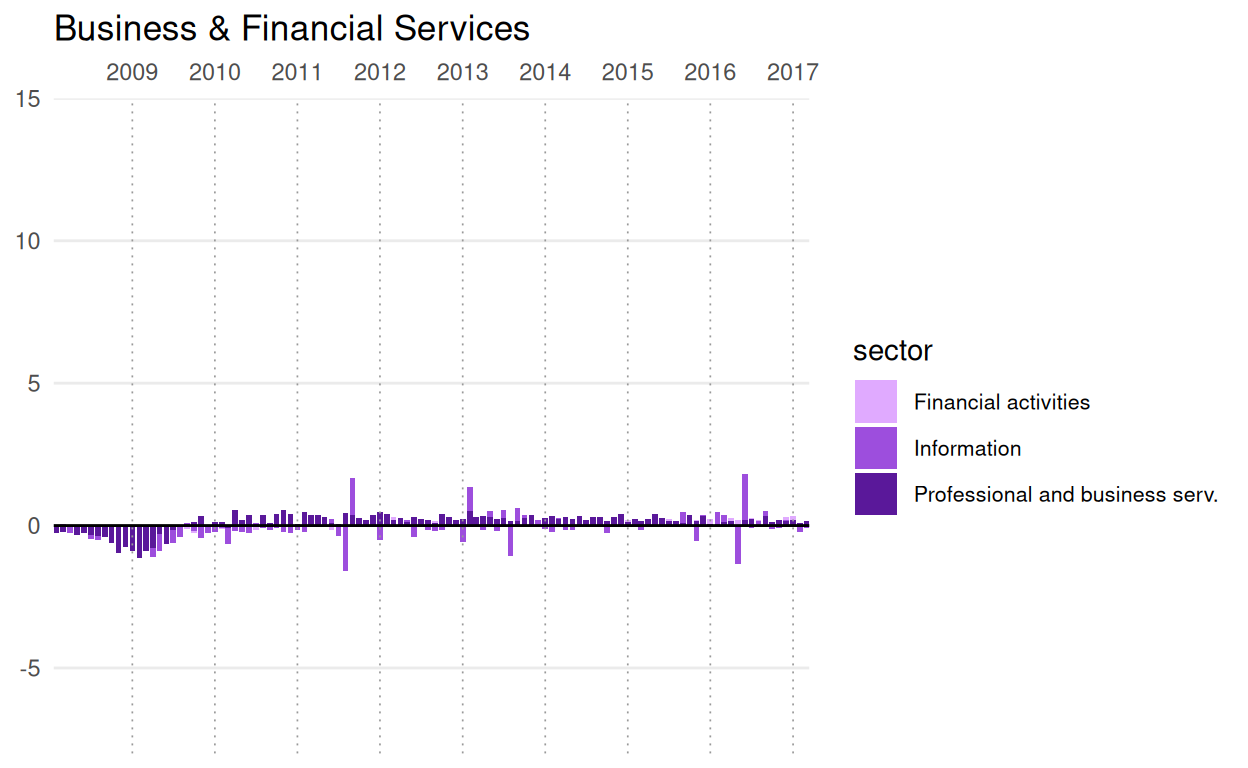
Task: Click the y-axis label 15
Action: [28, 99]
